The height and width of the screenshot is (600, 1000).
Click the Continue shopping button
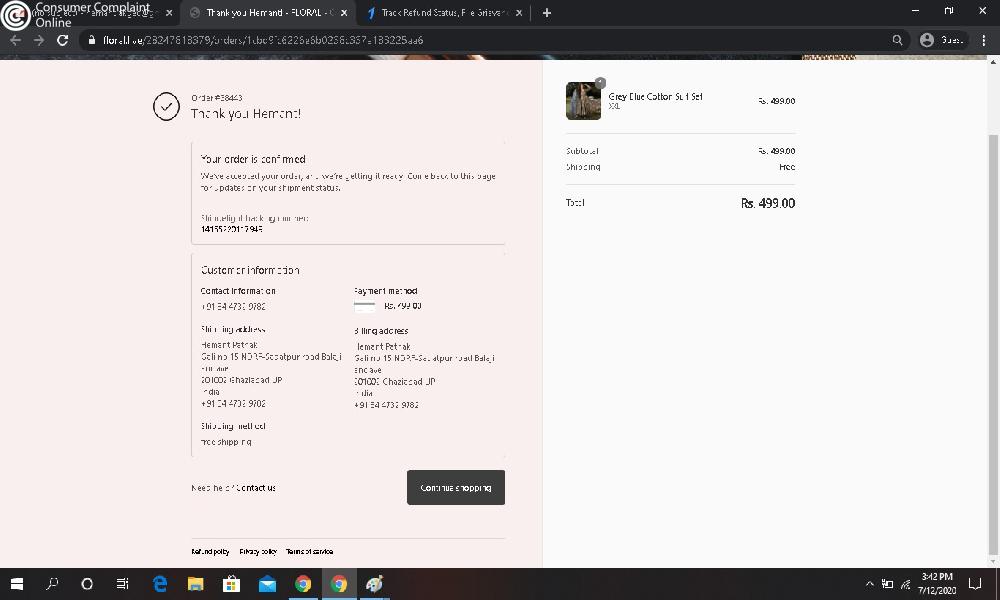pos(455,488)
